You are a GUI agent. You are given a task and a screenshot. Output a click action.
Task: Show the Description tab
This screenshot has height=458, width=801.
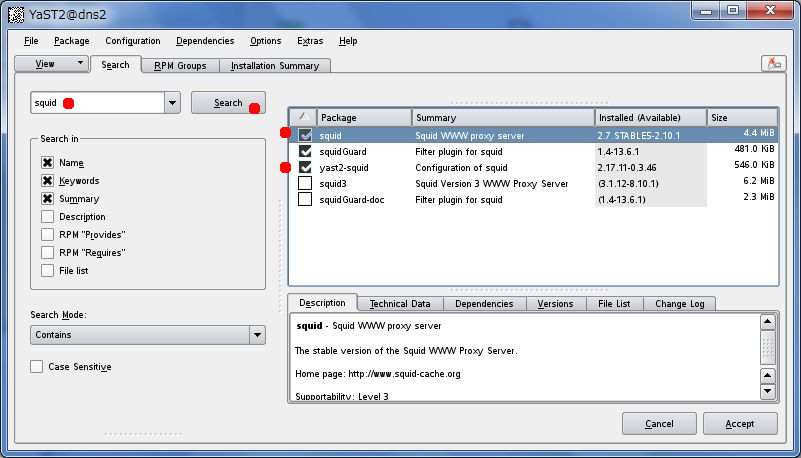(322, 303)
